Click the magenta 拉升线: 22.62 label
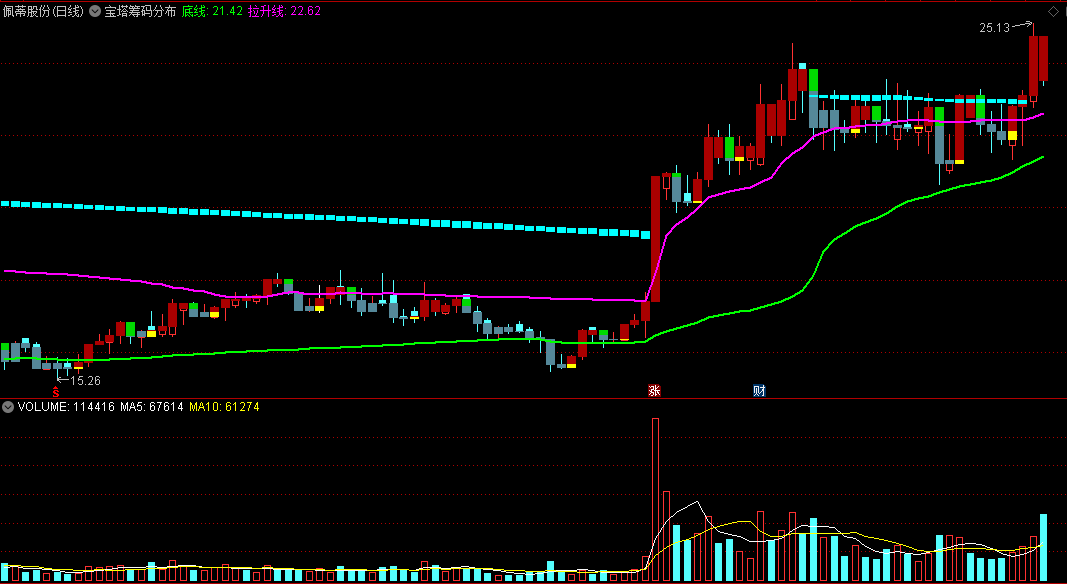This screenshot has height=584, width=1067. (284, 12)
